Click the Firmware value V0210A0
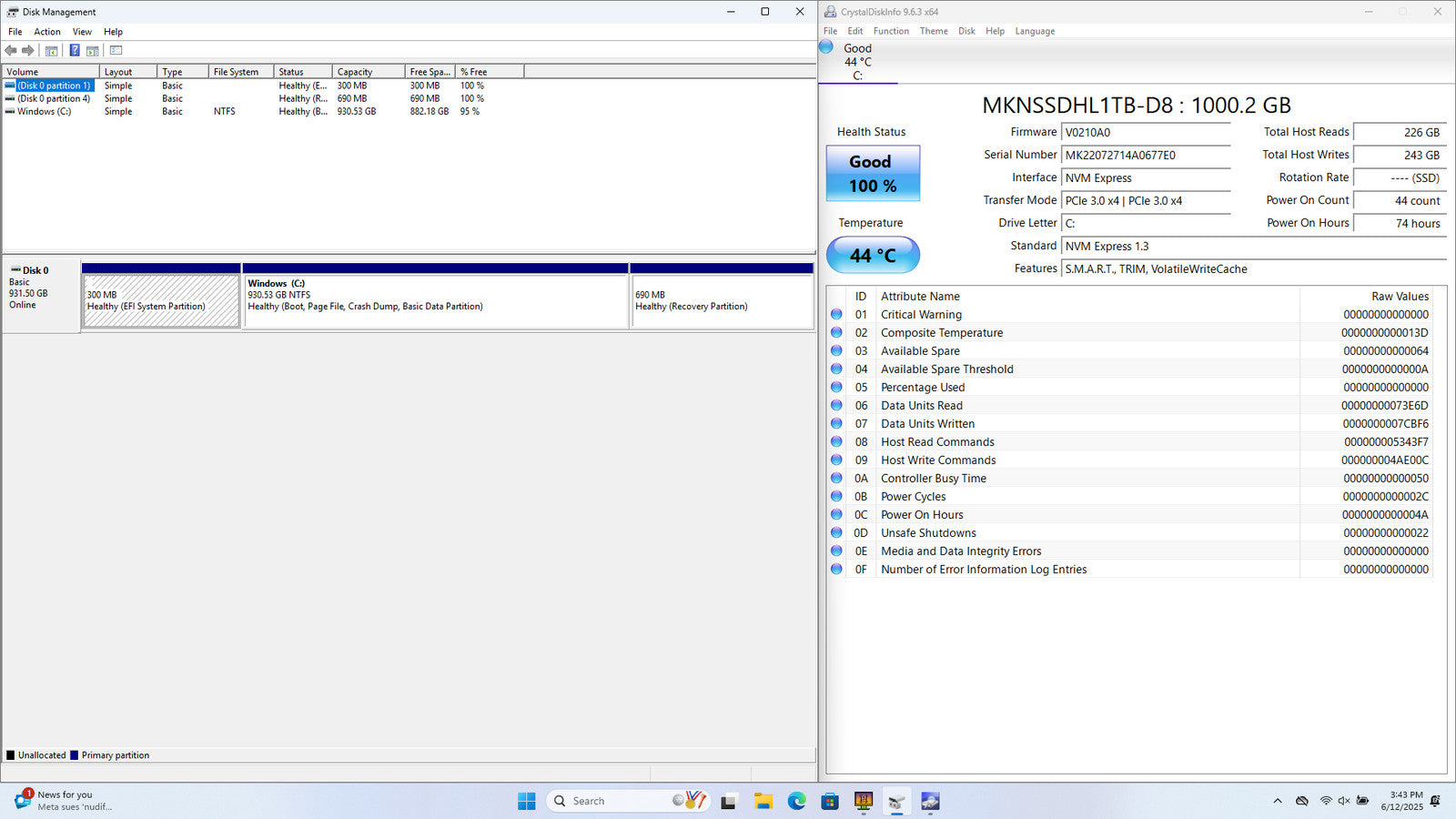This screenshot has width=1456, height=819. click(1146, 132)
